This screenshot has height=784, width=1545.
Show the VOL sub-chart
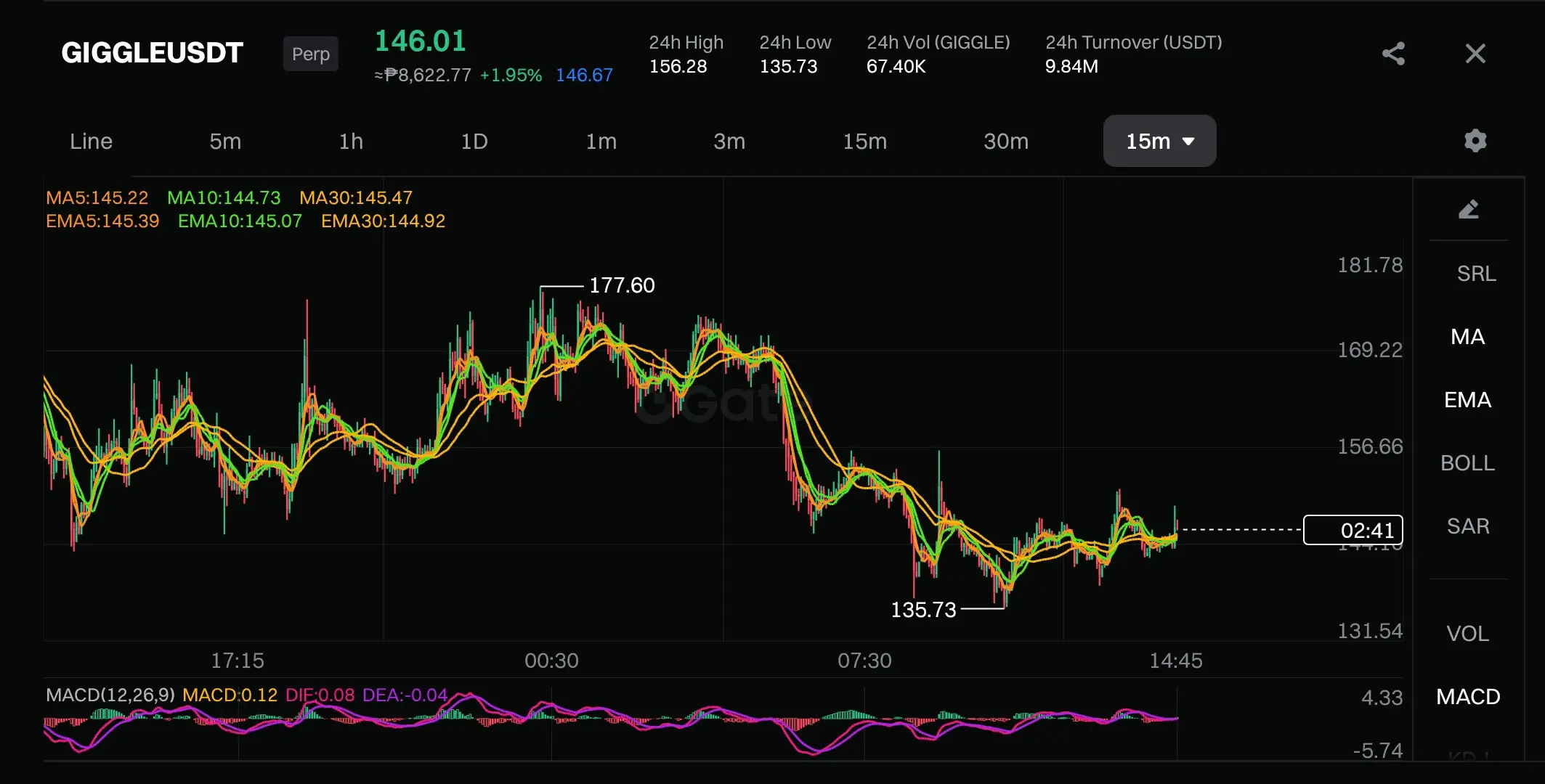pyautogui.click(x=1467, y=634)
